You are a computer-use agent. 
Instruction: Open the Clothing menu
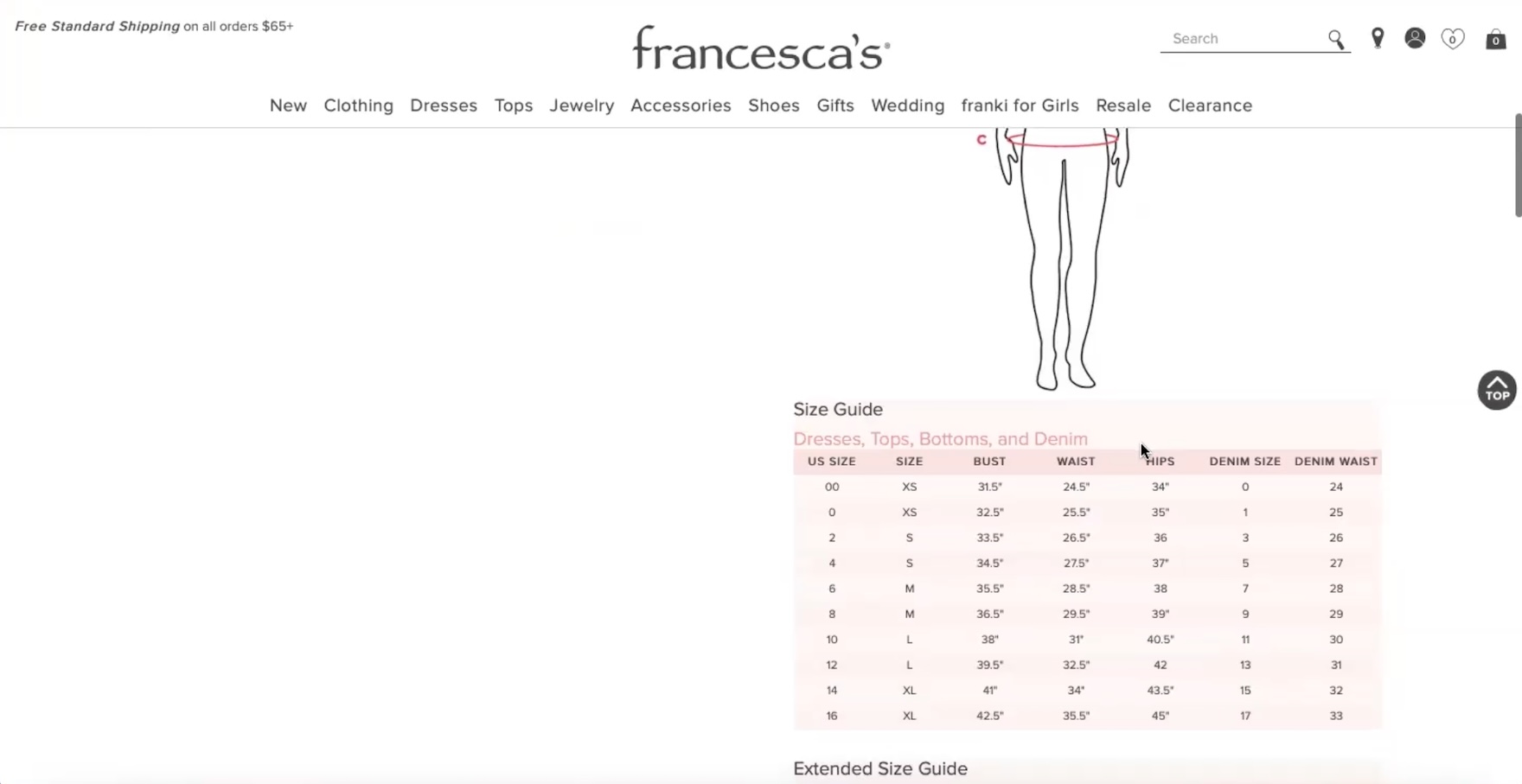tap(358, 105)
